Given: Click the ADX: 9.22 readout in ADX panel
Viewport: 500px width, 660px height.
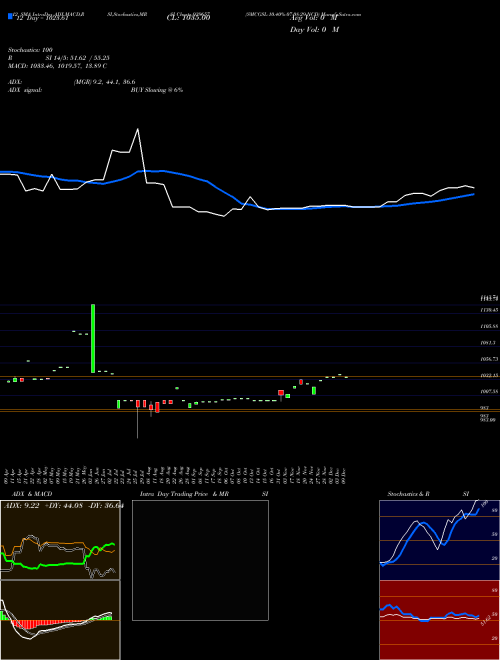Looking at the screenshot, I should [x=21, y=506].
